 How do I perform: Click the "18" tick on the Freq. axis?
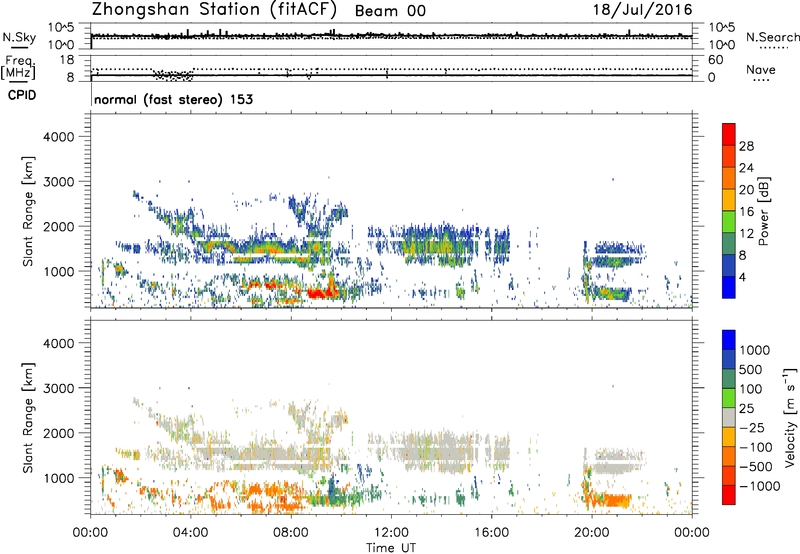click(67, 60)
